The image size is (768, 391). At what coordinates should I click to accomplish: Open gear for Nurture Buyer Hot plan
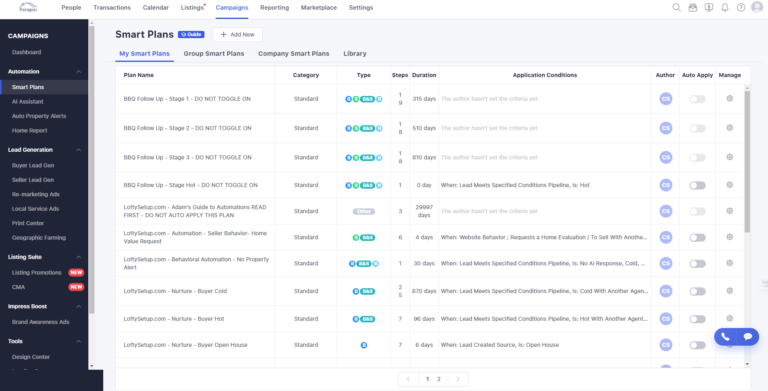click(729, 318)
